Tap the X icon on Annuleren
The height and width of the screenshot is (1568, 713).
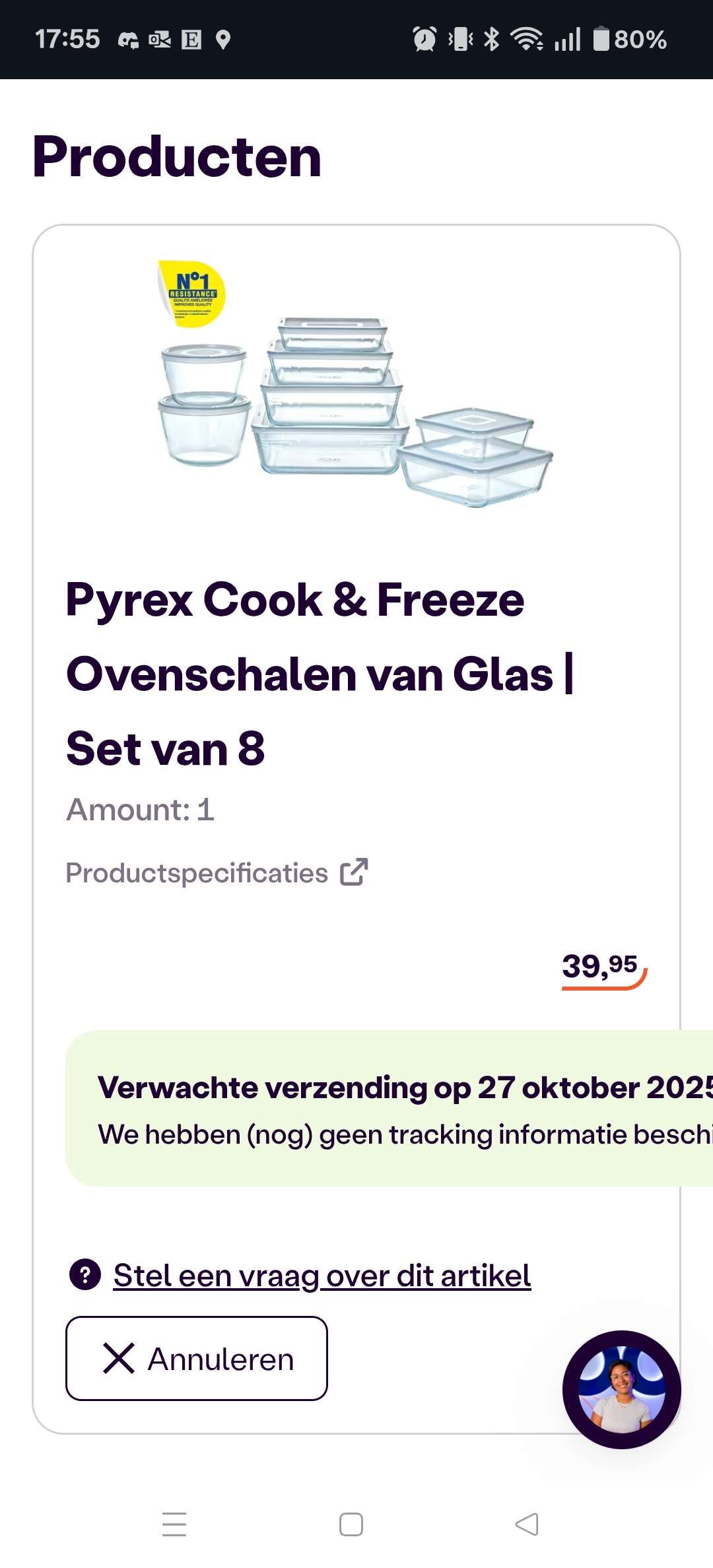coord(119,1358)
